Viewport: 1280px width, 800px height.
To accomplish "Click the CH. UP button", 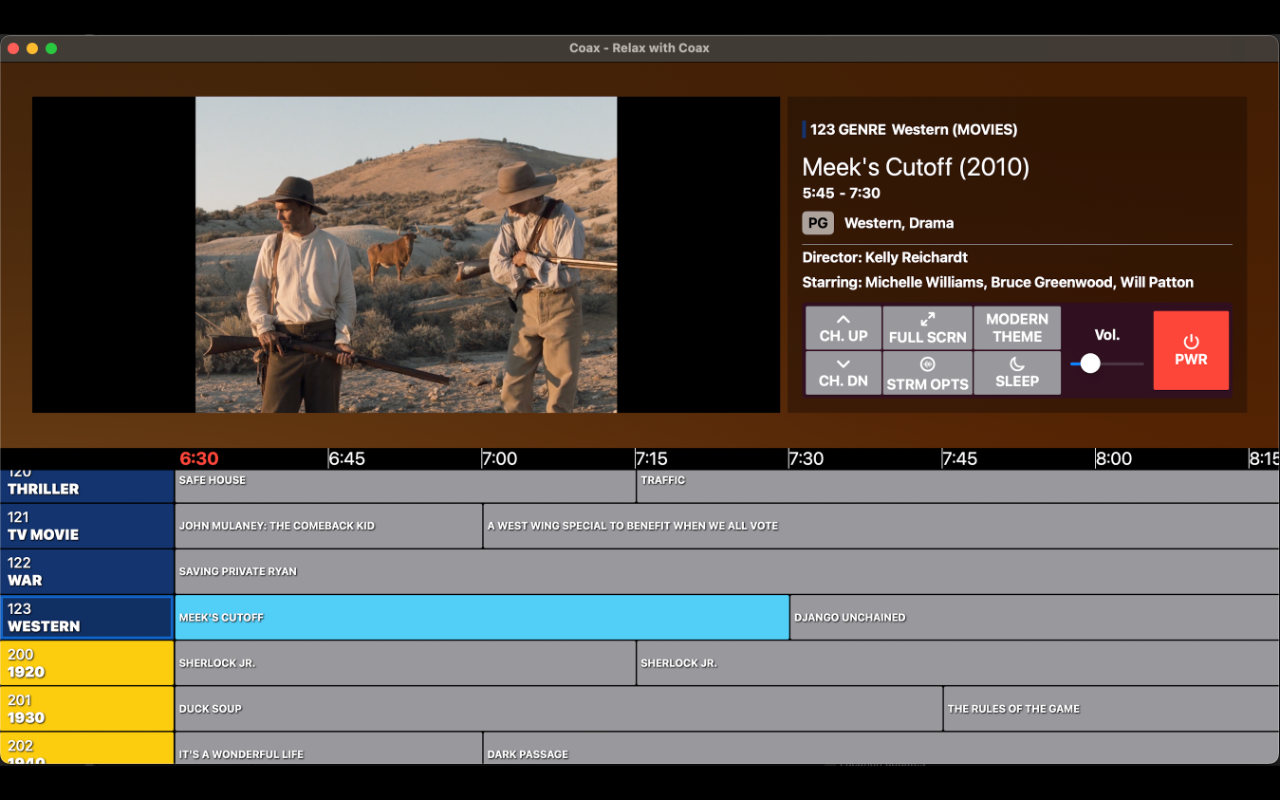I will (843, 327).
